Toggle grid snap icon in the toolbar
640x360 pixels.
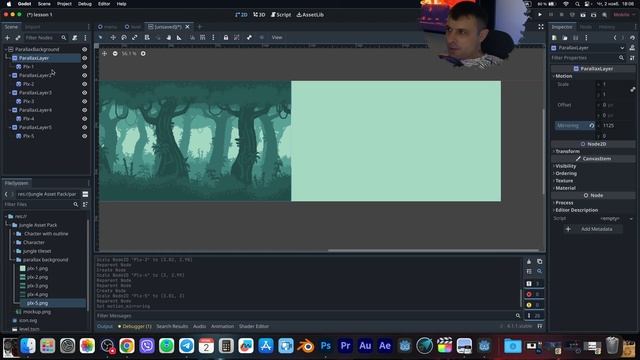(203, 37)
